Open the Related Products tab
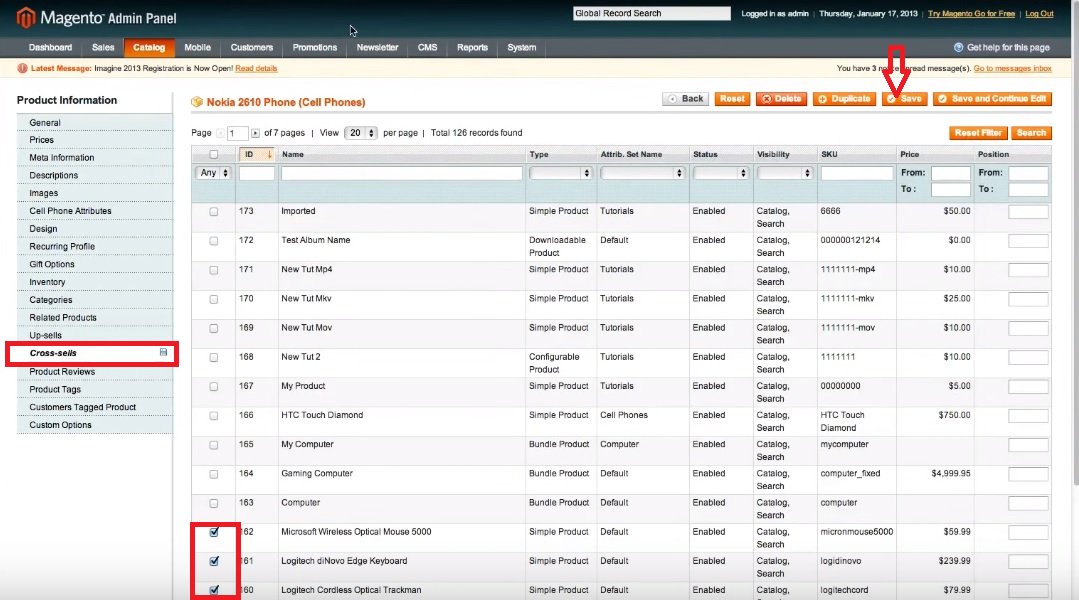 click(94, 318)
